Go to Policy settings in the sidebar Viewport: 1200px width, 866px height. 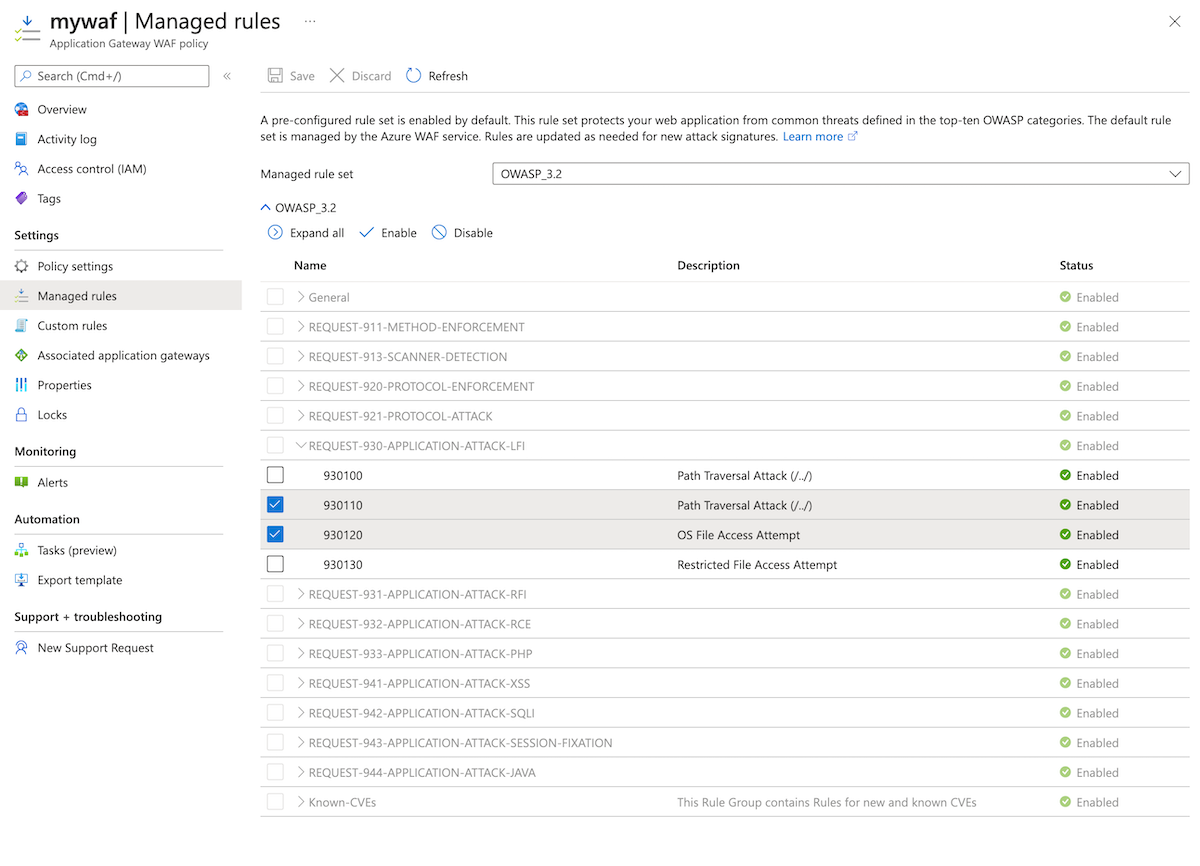[75, 267]
